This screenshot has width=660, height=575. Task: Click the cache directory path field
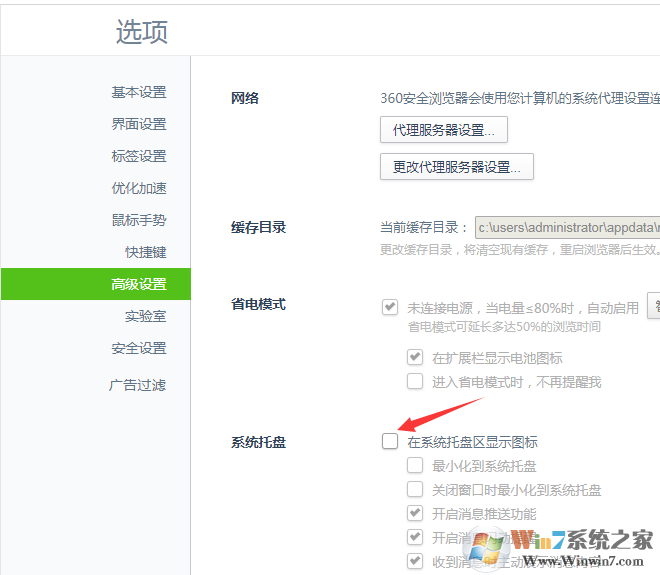click(567, 227)
